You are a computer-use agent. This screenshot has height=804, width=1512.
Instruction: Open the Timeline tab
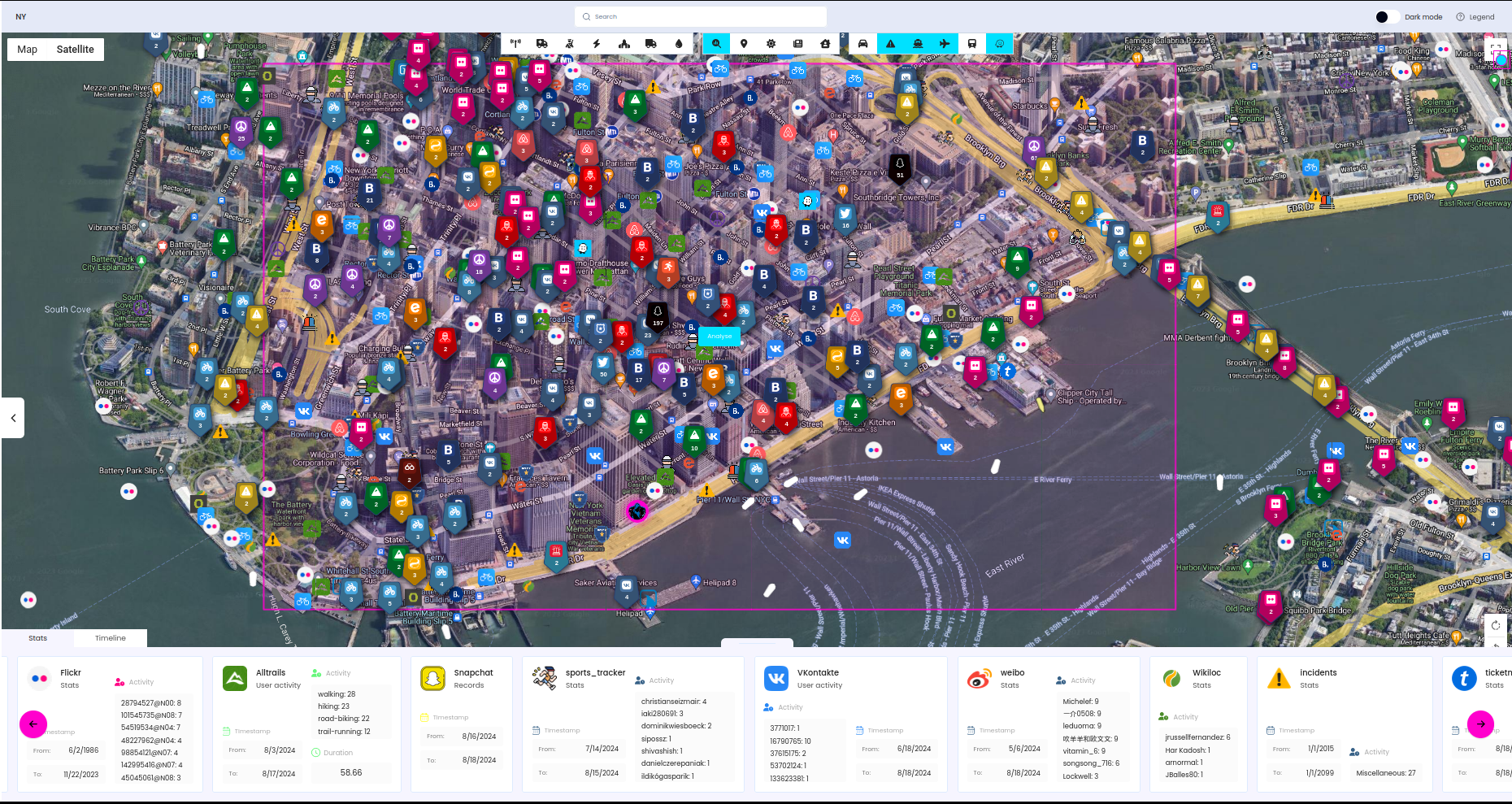111,638
